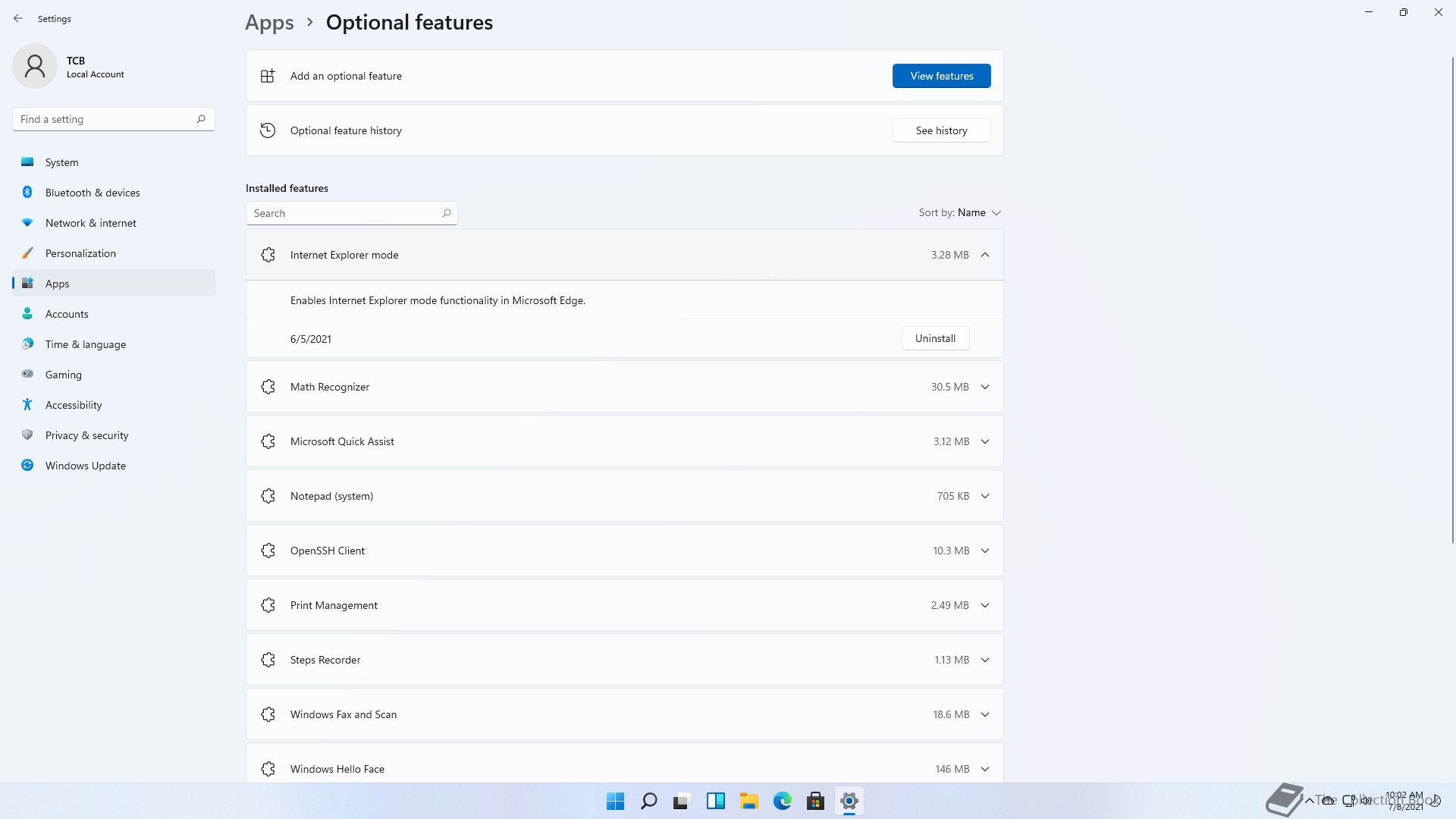This screenshot has height=819, width=1456.
Task: Open Privacy & security settings
Action: pos(114,435)
